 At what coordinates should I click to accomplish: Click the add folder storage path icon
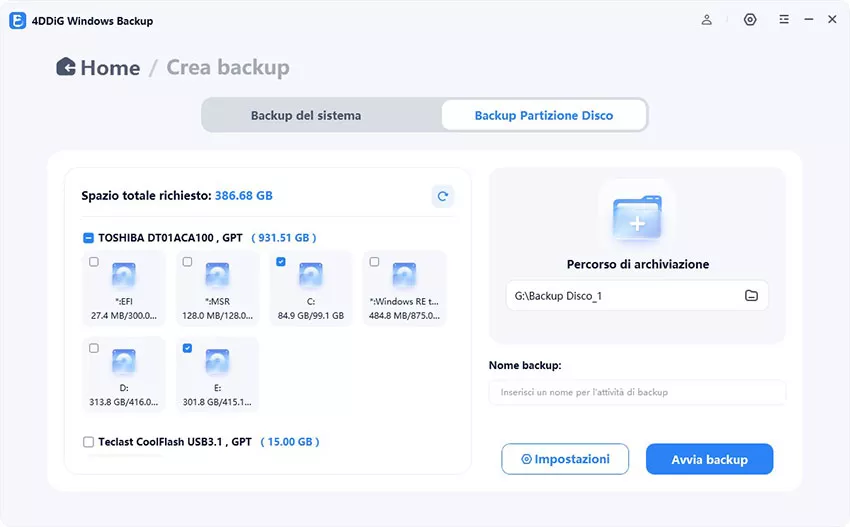point(637,216)
